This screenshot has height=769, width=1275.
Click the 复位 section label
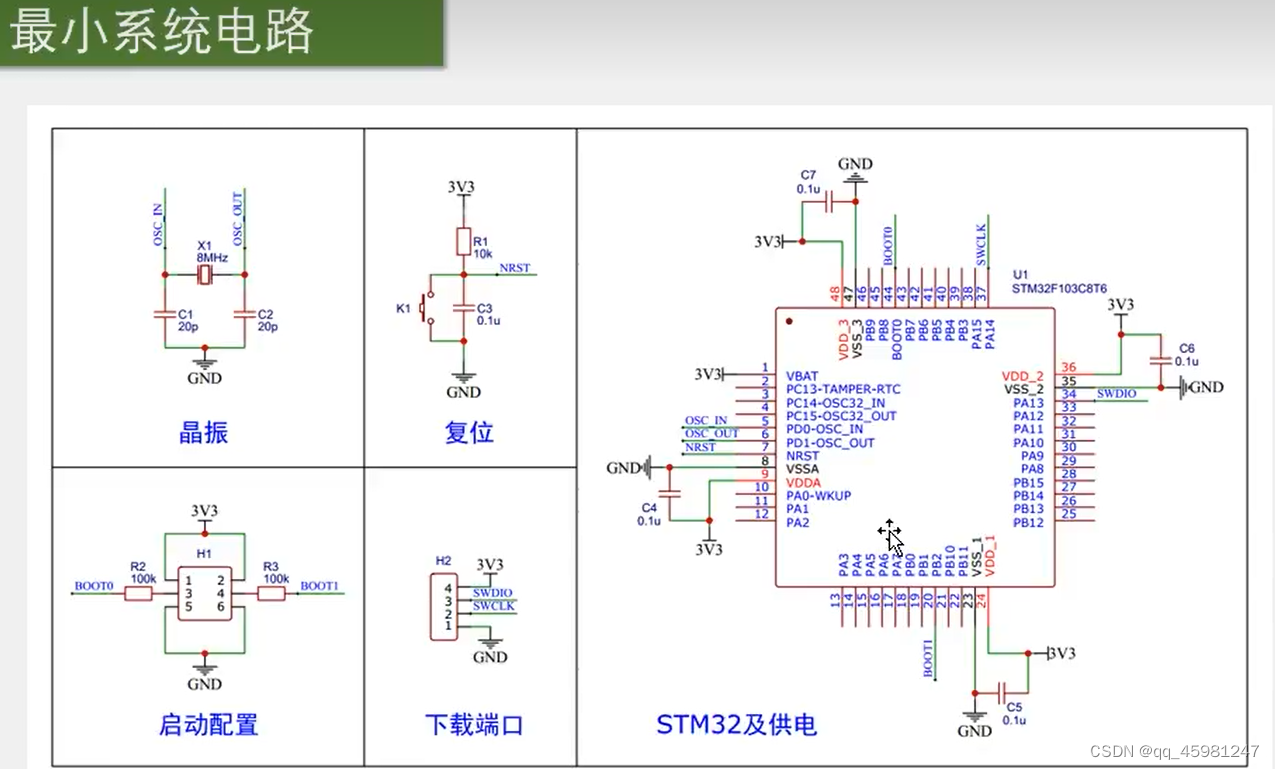(x=469, y=433)
